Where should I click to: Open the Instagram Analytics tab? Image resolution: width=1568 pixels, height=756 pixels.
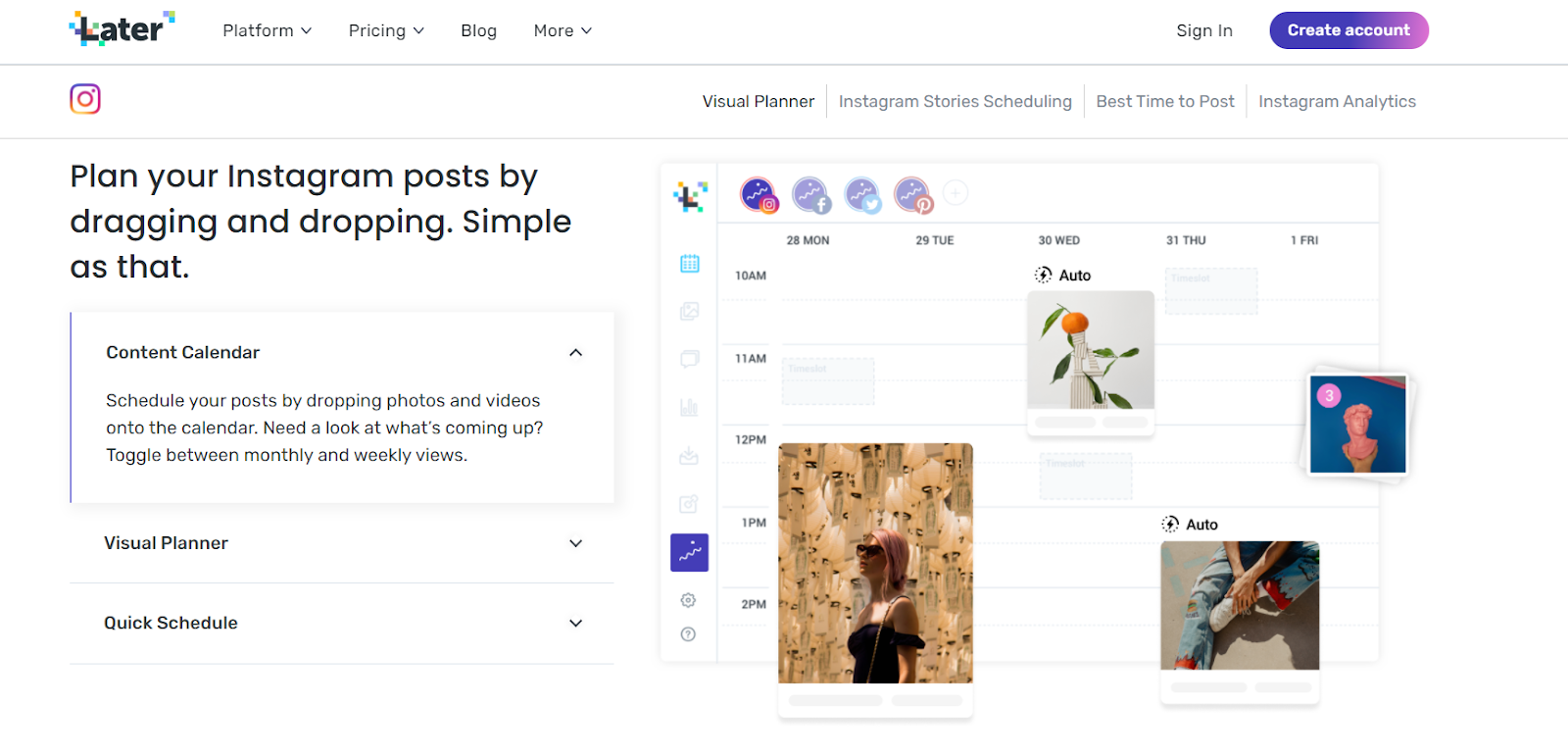pyautogui.click(x=1337, y=101)
